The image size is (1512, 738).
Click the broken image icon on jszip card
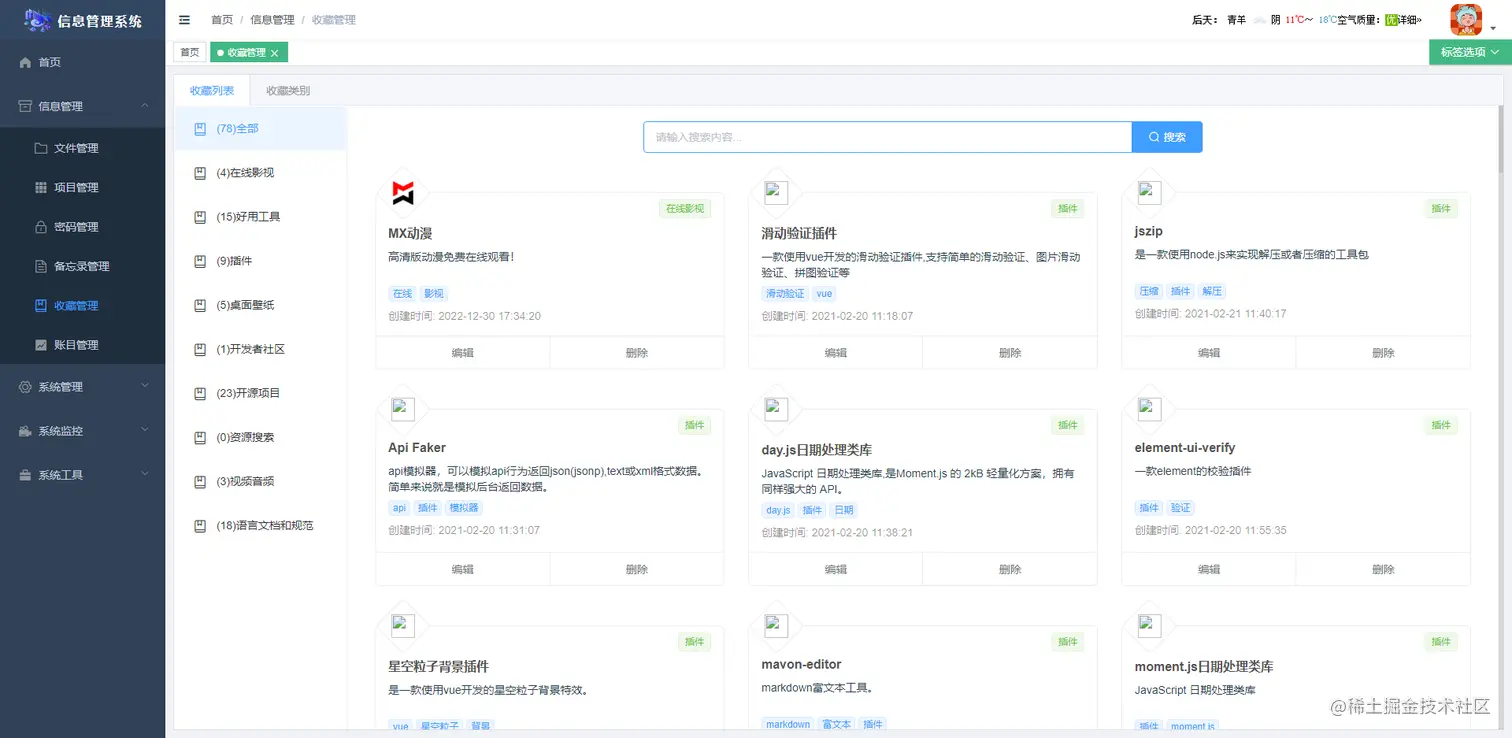tap(1149, 192)
